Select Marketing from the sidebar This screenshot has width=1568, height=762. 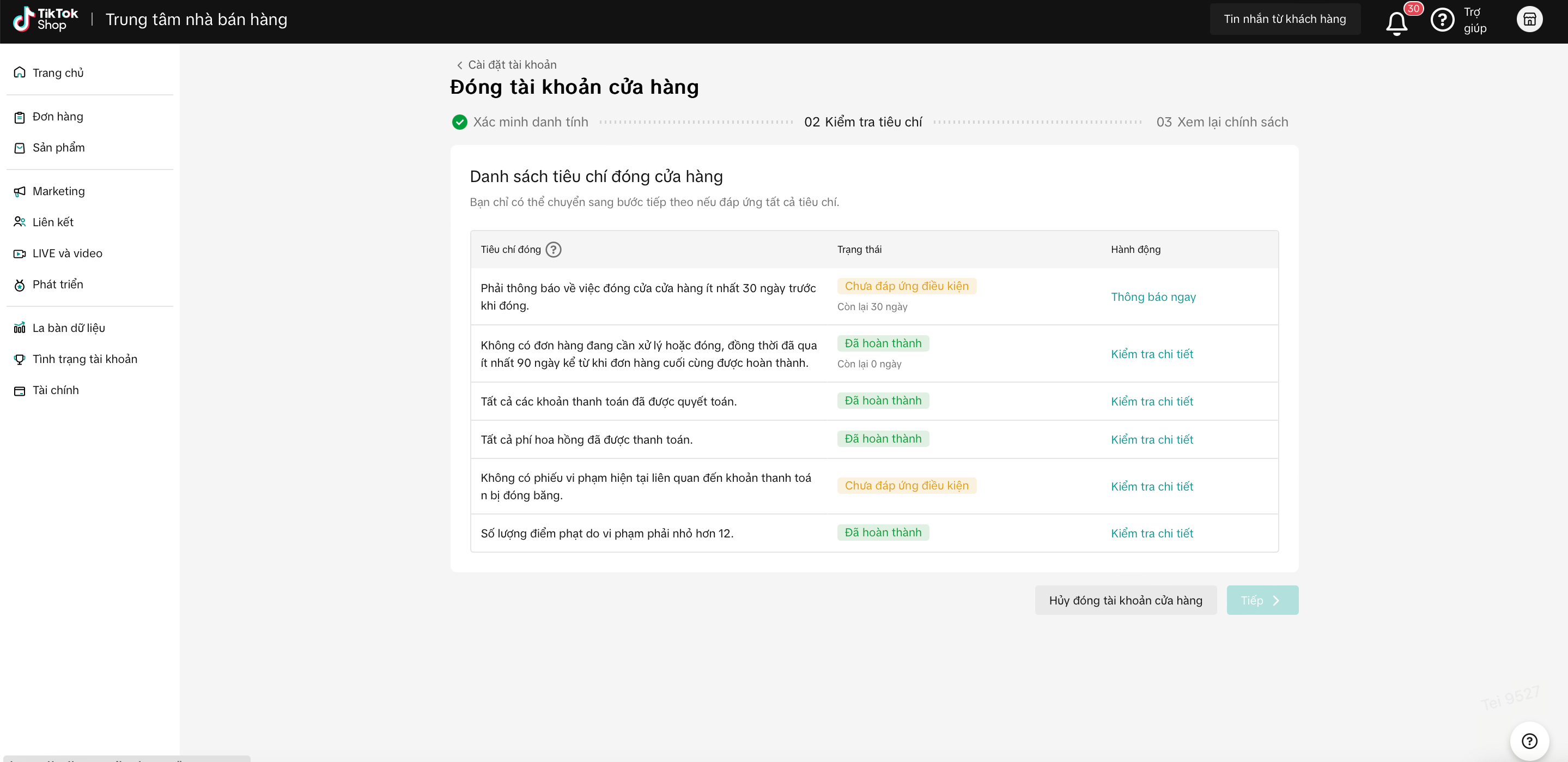coord(58,191)
